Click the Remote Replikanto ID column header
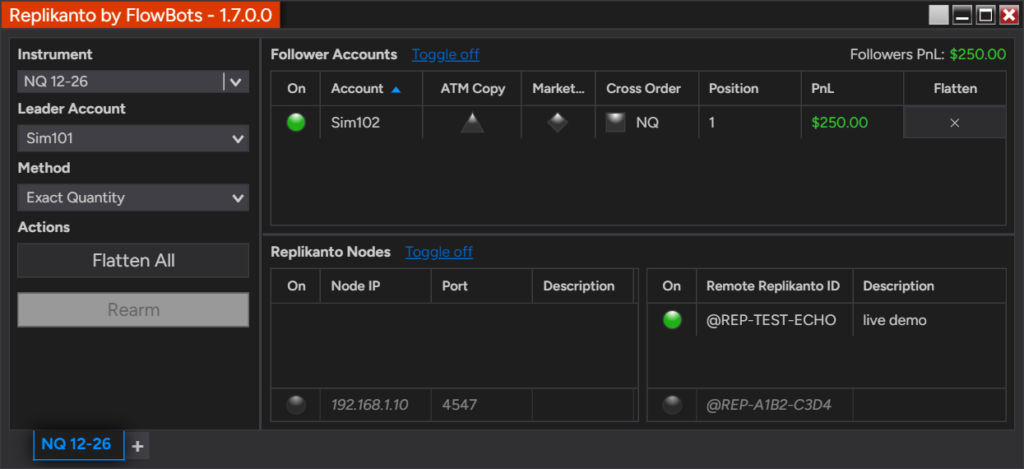 pos(775,286)
